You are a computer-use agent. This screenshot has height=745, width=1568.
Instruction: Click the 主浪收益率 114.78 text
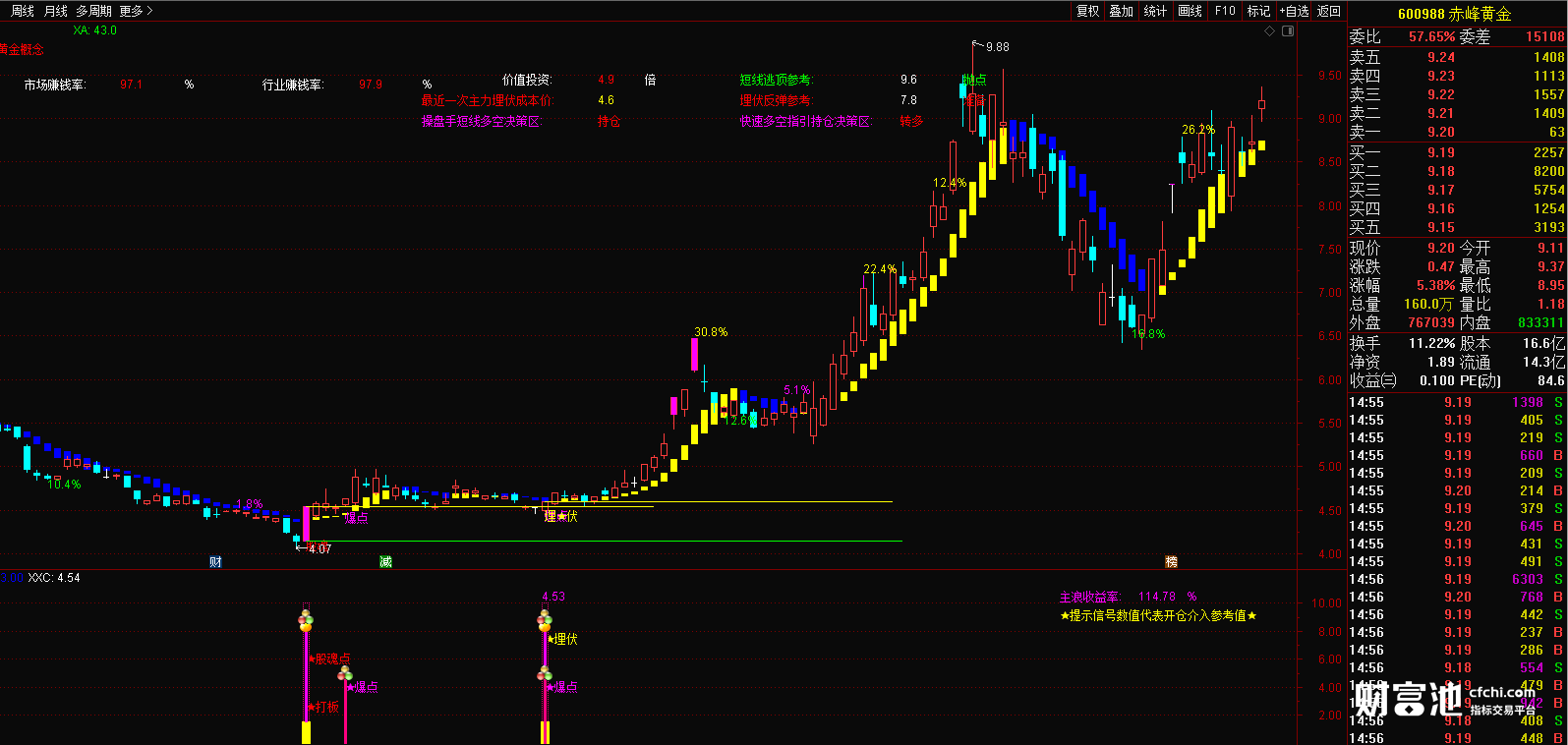[x=1128, y=597]
